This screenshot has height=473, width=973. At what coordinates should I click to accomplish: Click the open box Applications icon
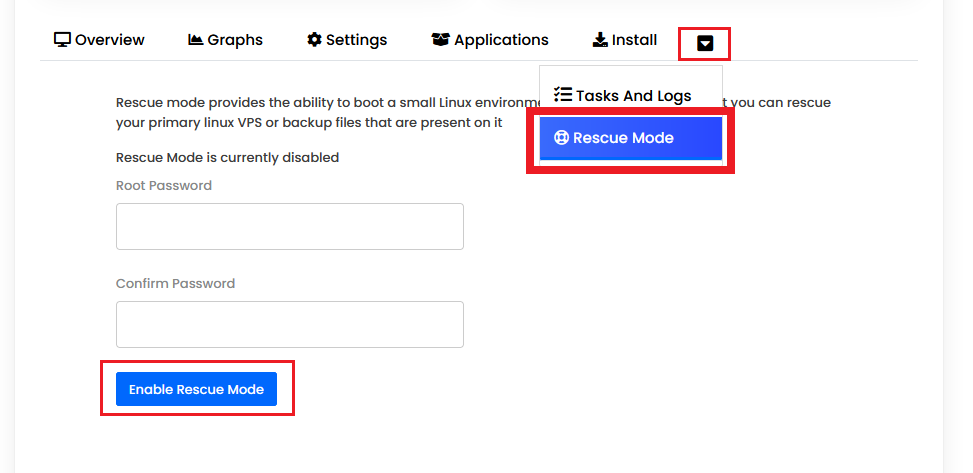click(x=440, y=40)
